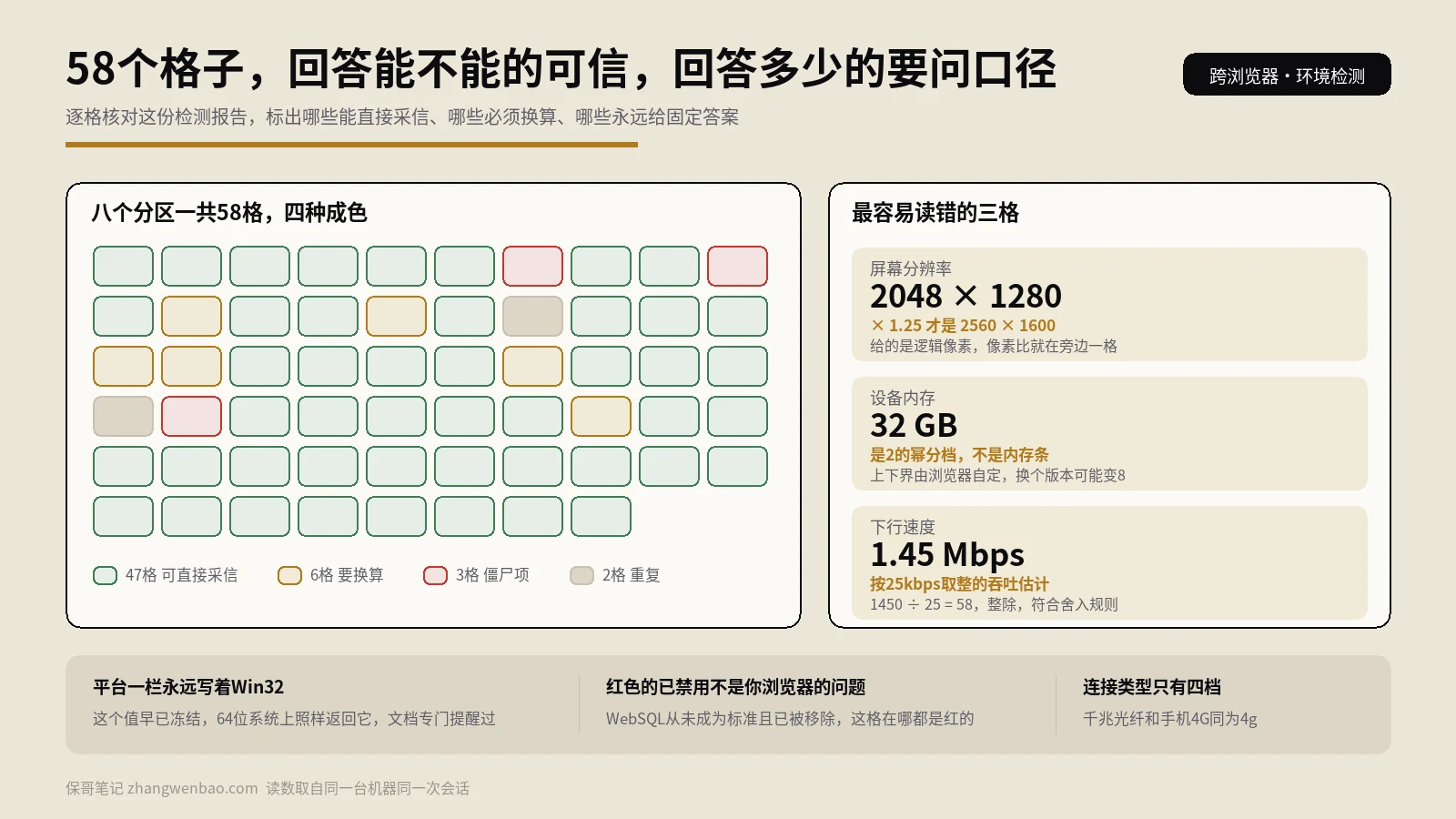Click the value 2048 × 1280
The image size is (1456, 819).
coord(966,296)
